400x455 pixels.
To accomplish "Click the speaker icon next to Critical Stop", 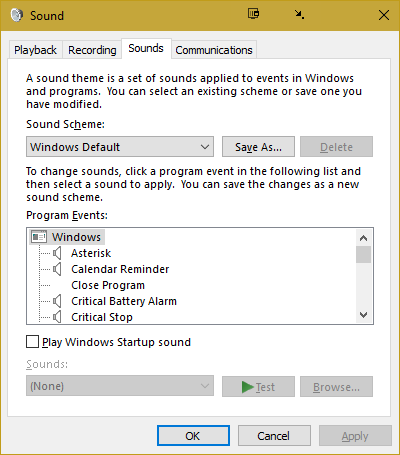I will click(x=57, y=317).
